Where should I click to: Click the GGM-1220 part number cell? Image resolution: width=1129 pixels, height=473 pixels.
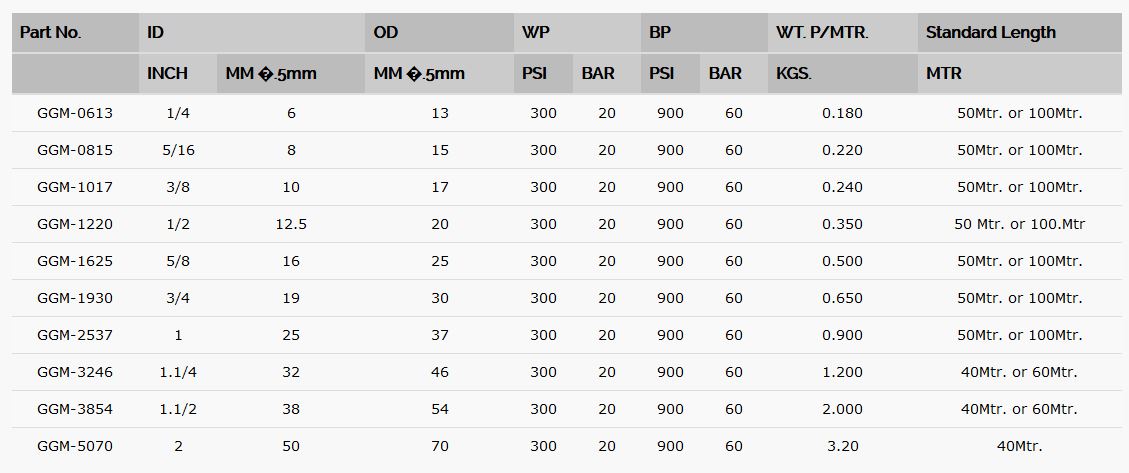pyautogui.click(x=75, y=224)
